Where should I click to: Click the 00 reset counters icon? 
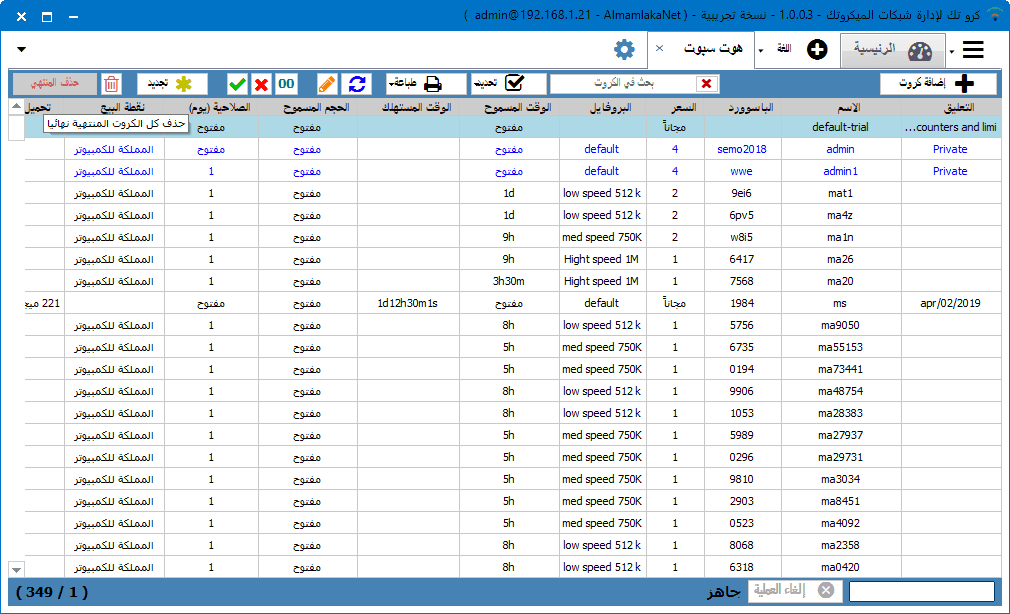(287, 84)
